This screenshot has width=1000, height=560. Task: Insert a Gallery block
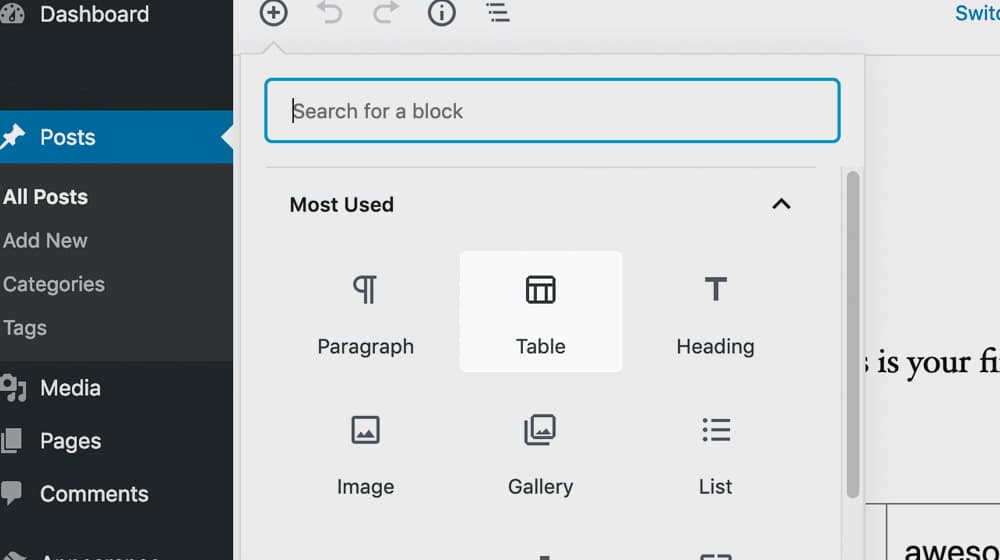[x=540, y=452]
